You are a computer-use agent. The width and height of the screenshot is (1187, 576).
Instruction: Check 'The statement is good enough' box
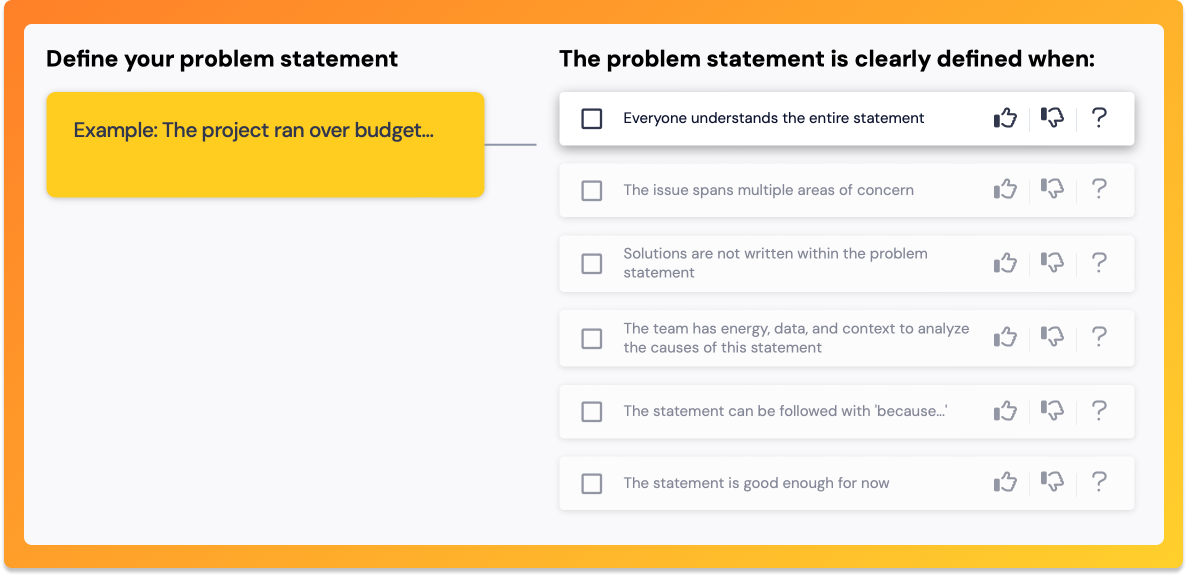(592, 484)
